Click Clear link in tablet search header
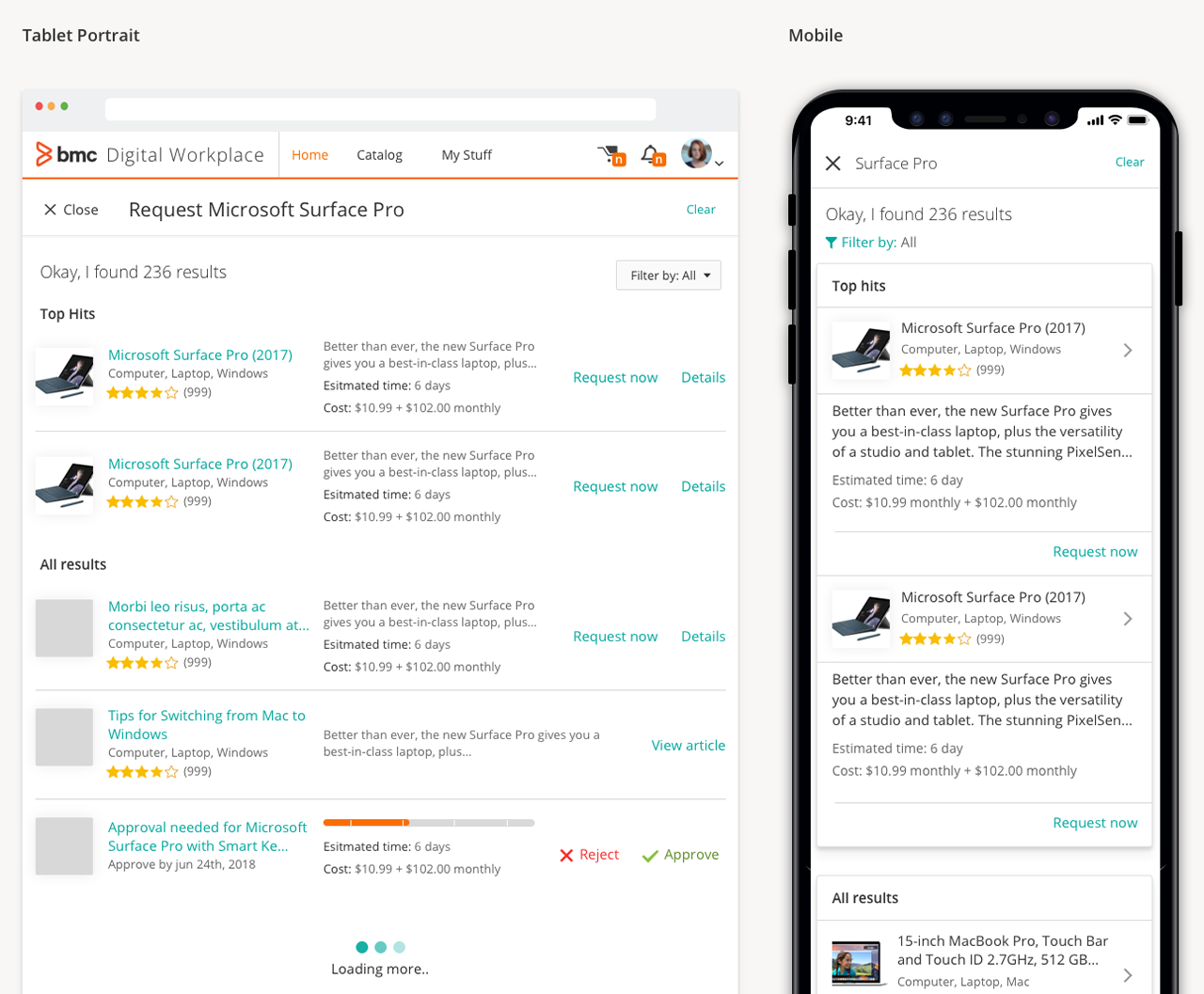 click(701, 210)
